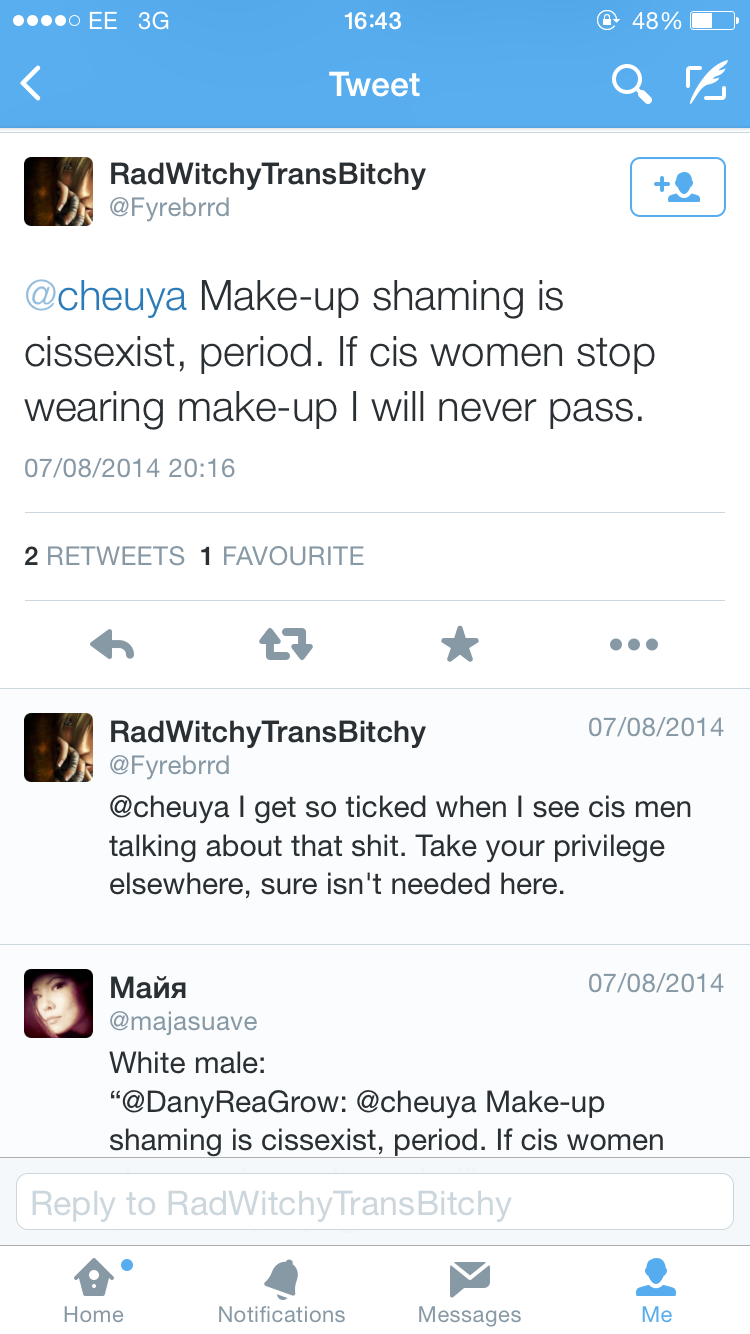This screenshot has height=1334, width=750.
Task: Open search with magnifying glass icon
Action: [631, 84]
